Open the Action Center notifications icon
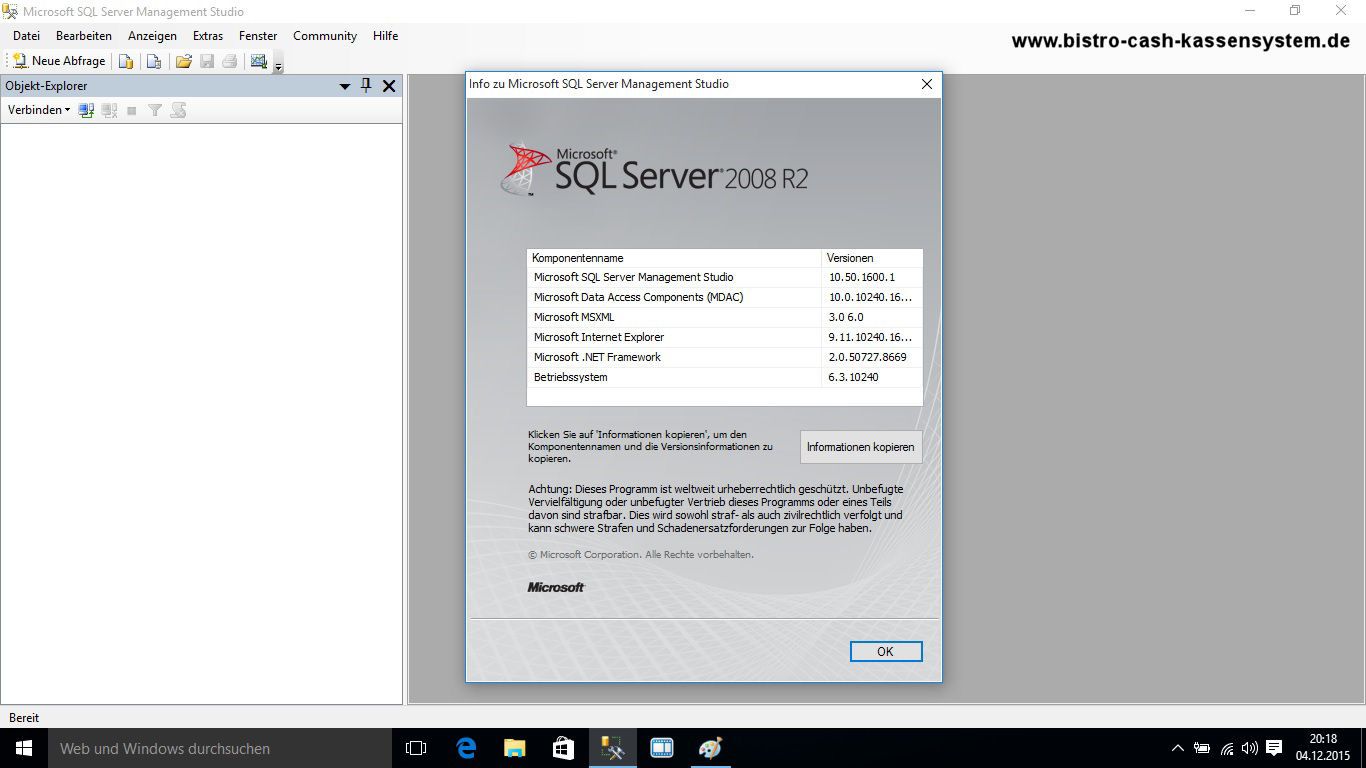The width and height of the screenshot is (1366, 768). point(1274,748)
